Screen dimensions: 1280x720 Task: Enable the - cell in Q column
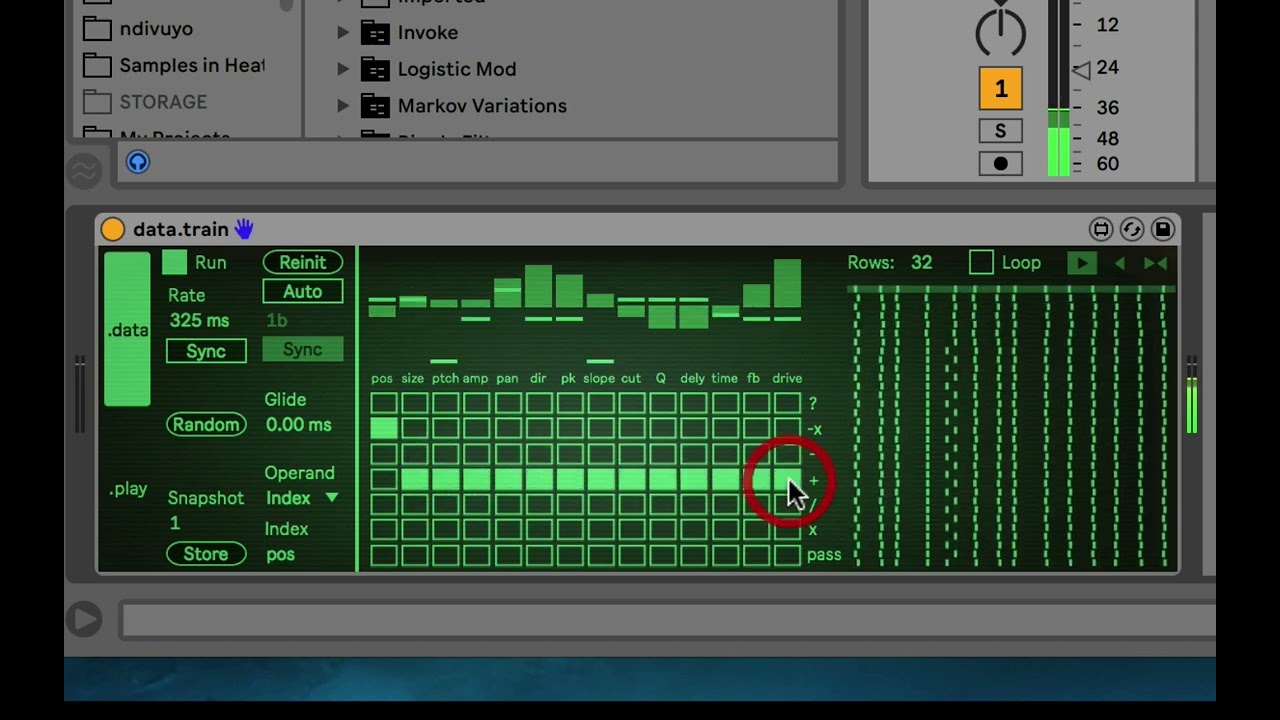(663, 454)
